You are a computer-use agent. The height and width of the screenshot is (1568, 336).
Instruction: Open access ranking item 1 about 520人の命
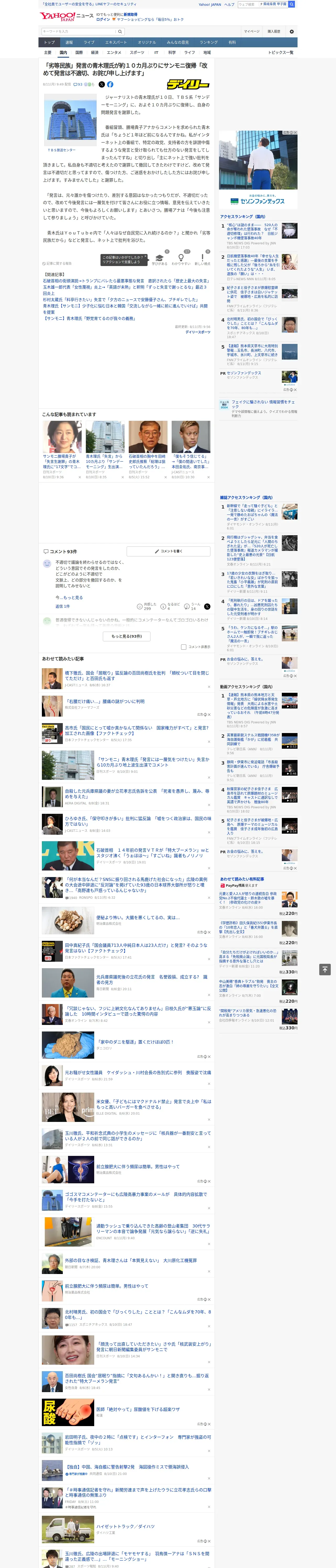point(253,231)
